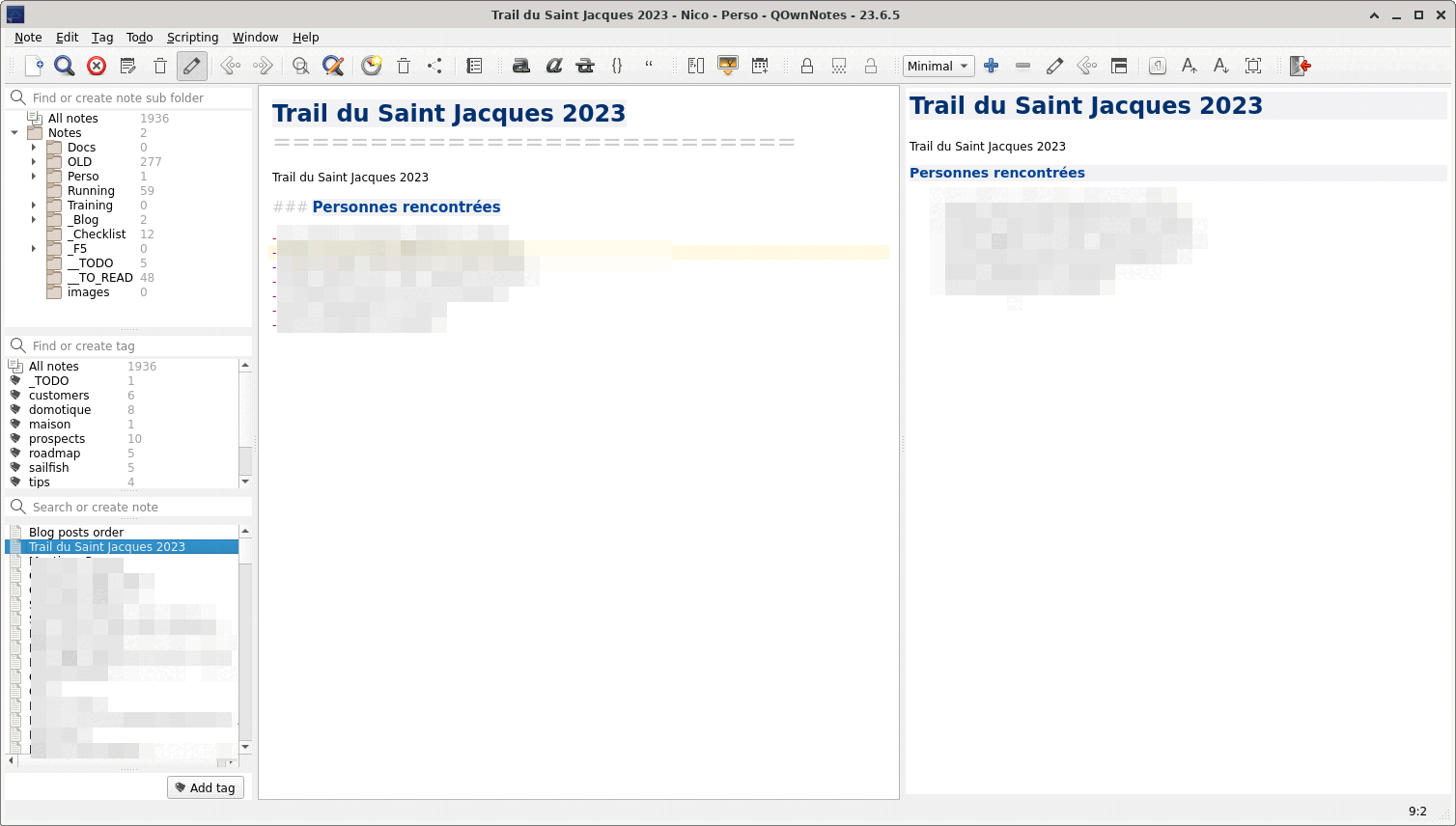Create a new note with toolbar icon
1456x826 pixels.
(34, 66)
